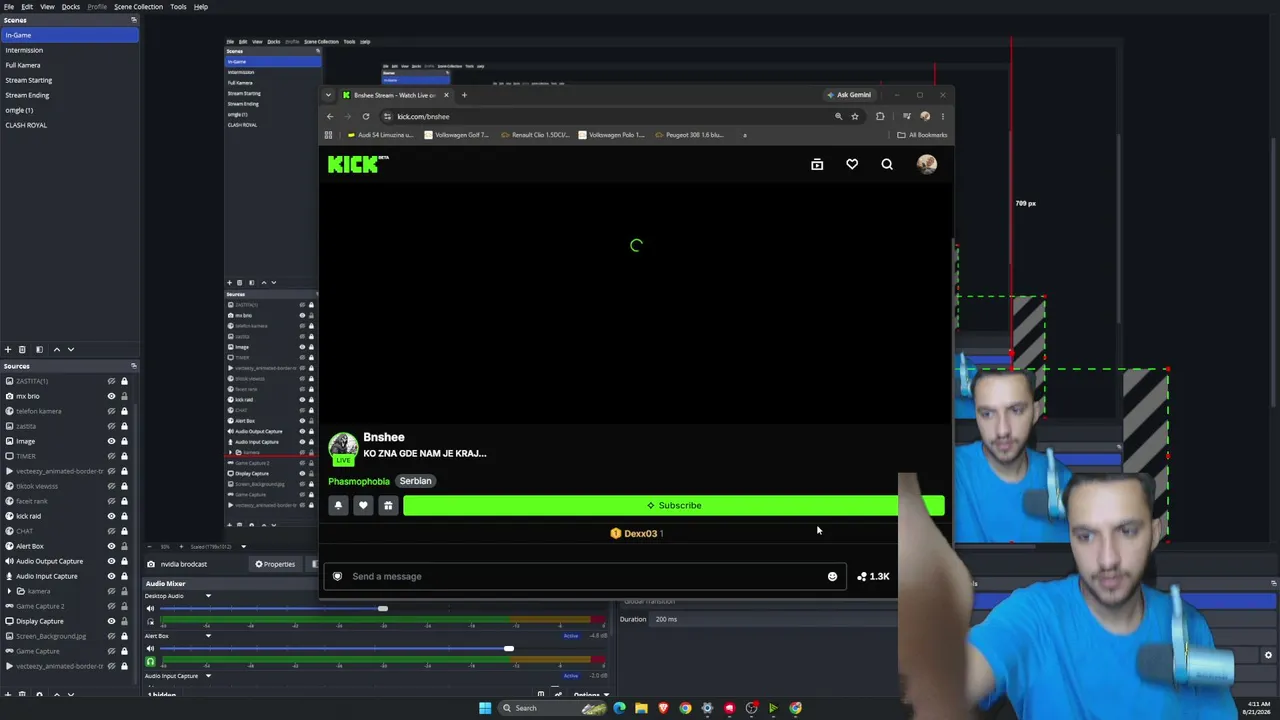Image resolution: width=1280 pixels, height=720 pixels.
Task: Bookmark this page with the star icon
Action: pyautogui.click(x=855, y=116)
